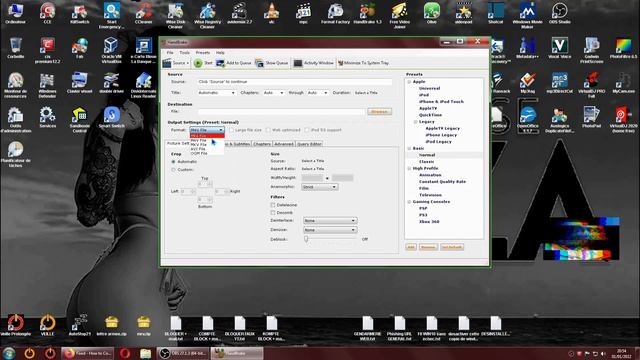The image size is (640, 360).
Task: Adjust the Deblock slider handle
Action: pyautogui.click(x=306, y=239)
